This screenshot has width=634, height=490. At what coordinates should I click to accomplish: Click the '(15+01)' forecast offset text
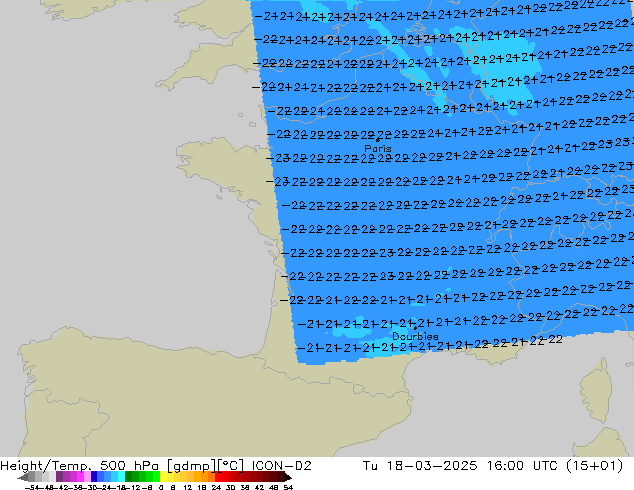coord(594,466)
